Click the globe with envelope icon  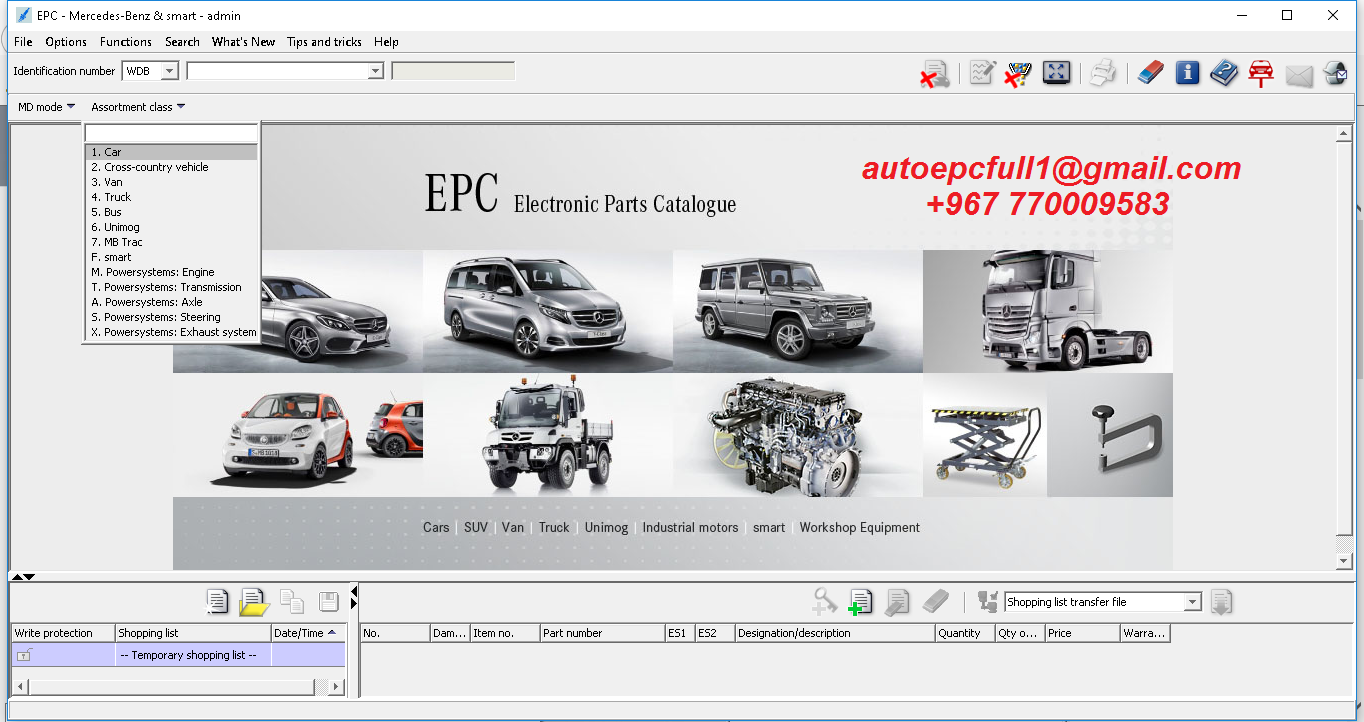pyautogui.click(x=1335, y=73)
